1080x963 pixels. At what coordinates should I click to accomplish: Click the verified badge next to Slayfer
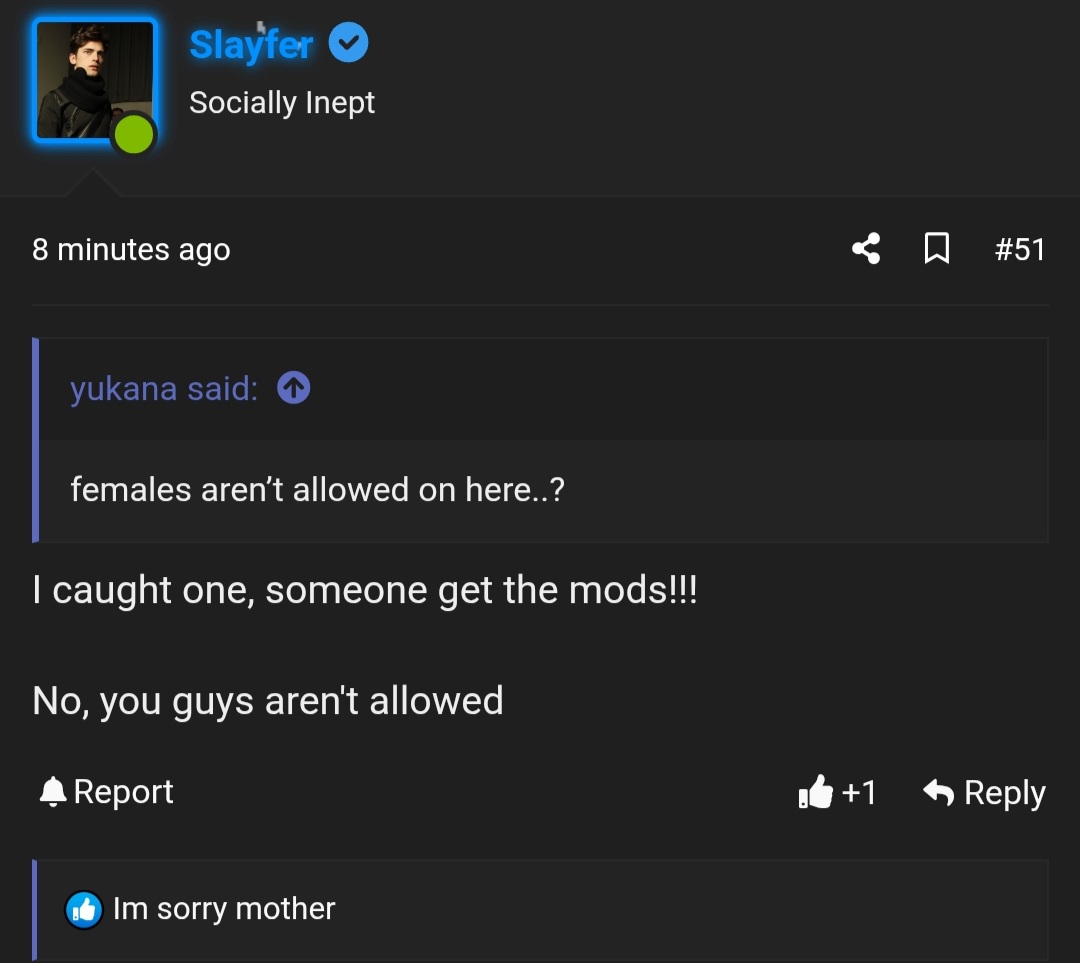pos(349,43)
